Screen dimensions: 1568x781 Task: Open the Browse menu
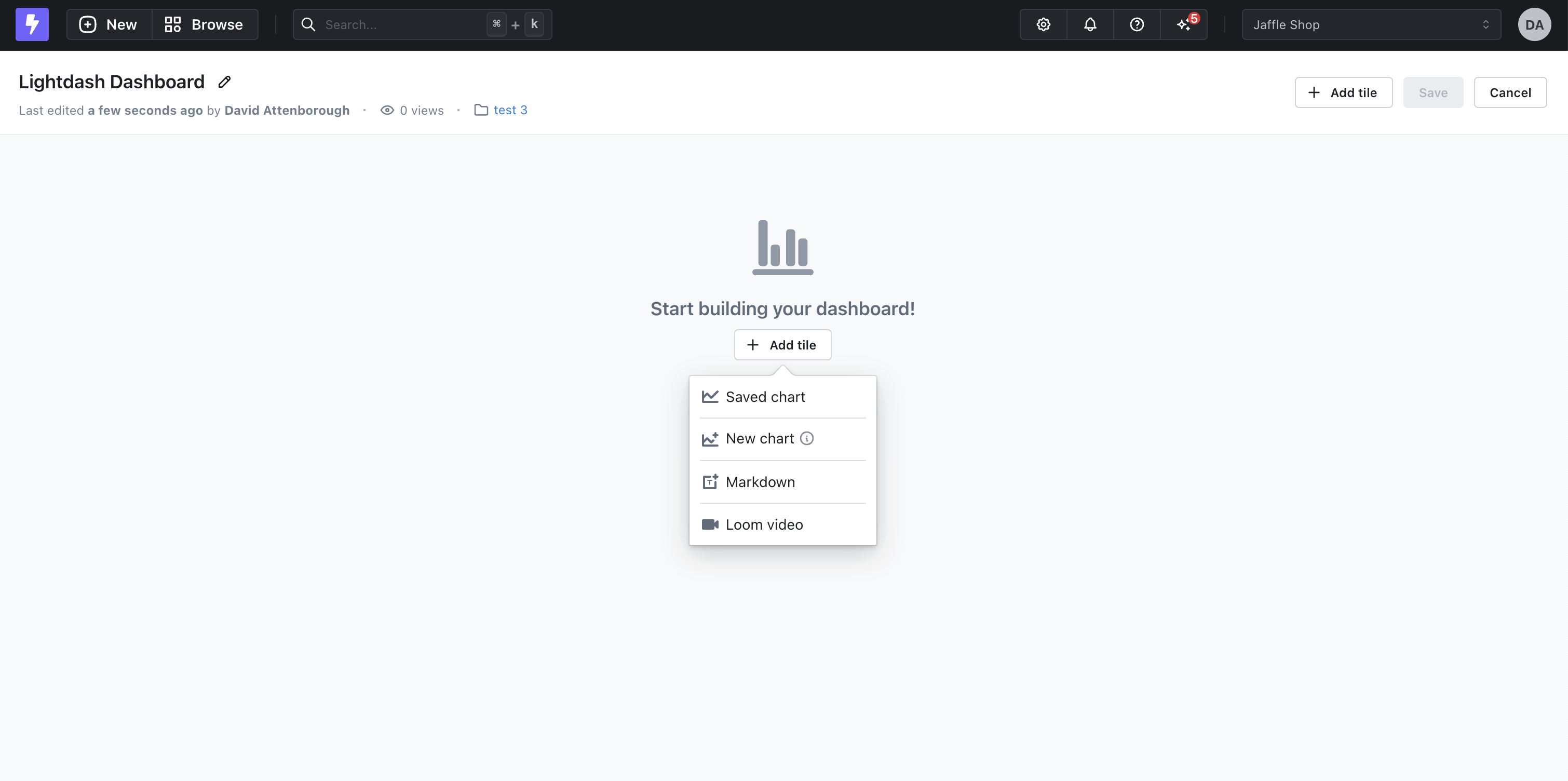(205, 24)
